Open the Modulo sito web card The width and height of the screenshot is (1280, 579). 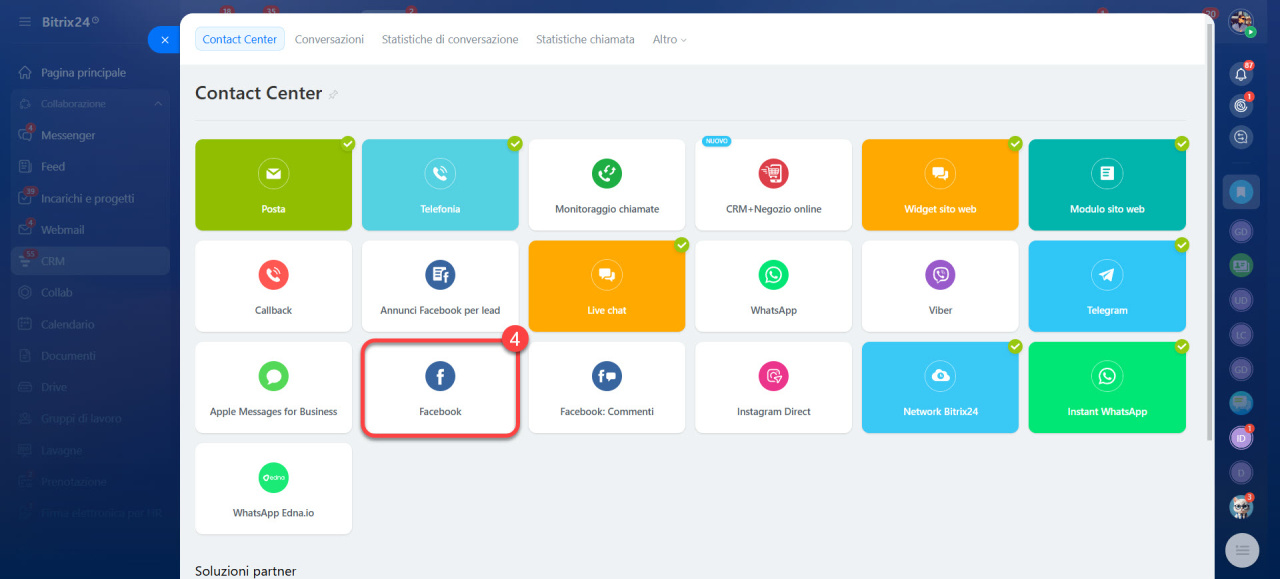(x=1107, y=185)
